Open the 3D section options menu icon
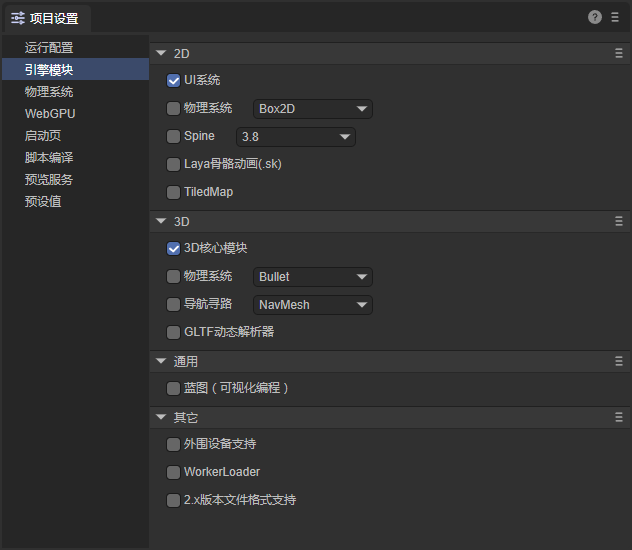Screen dimensions: 632x550 pos(619,222)
